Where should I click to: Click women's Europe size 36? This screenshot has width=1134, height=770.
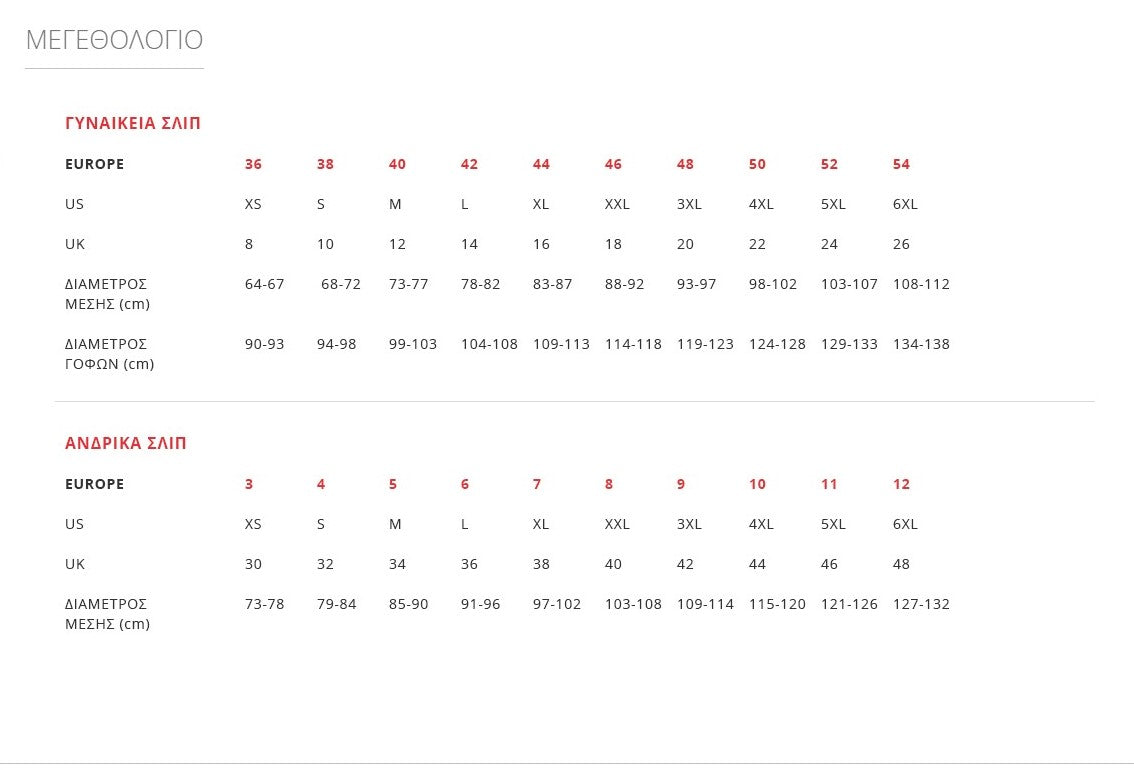(x=253, y=164)
